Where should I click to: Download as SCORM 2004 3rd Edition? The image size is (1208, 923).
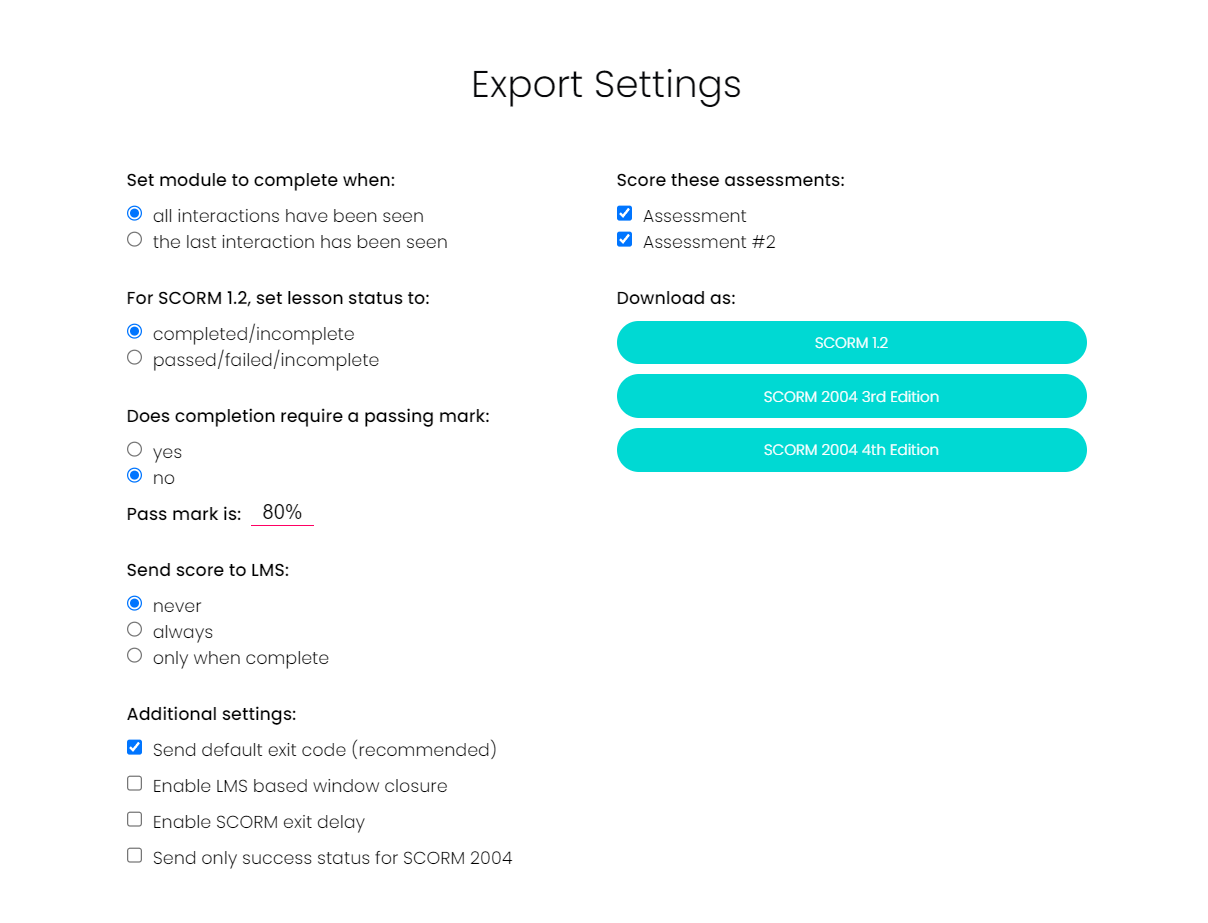pyautogui.click(x=852, y=396)
